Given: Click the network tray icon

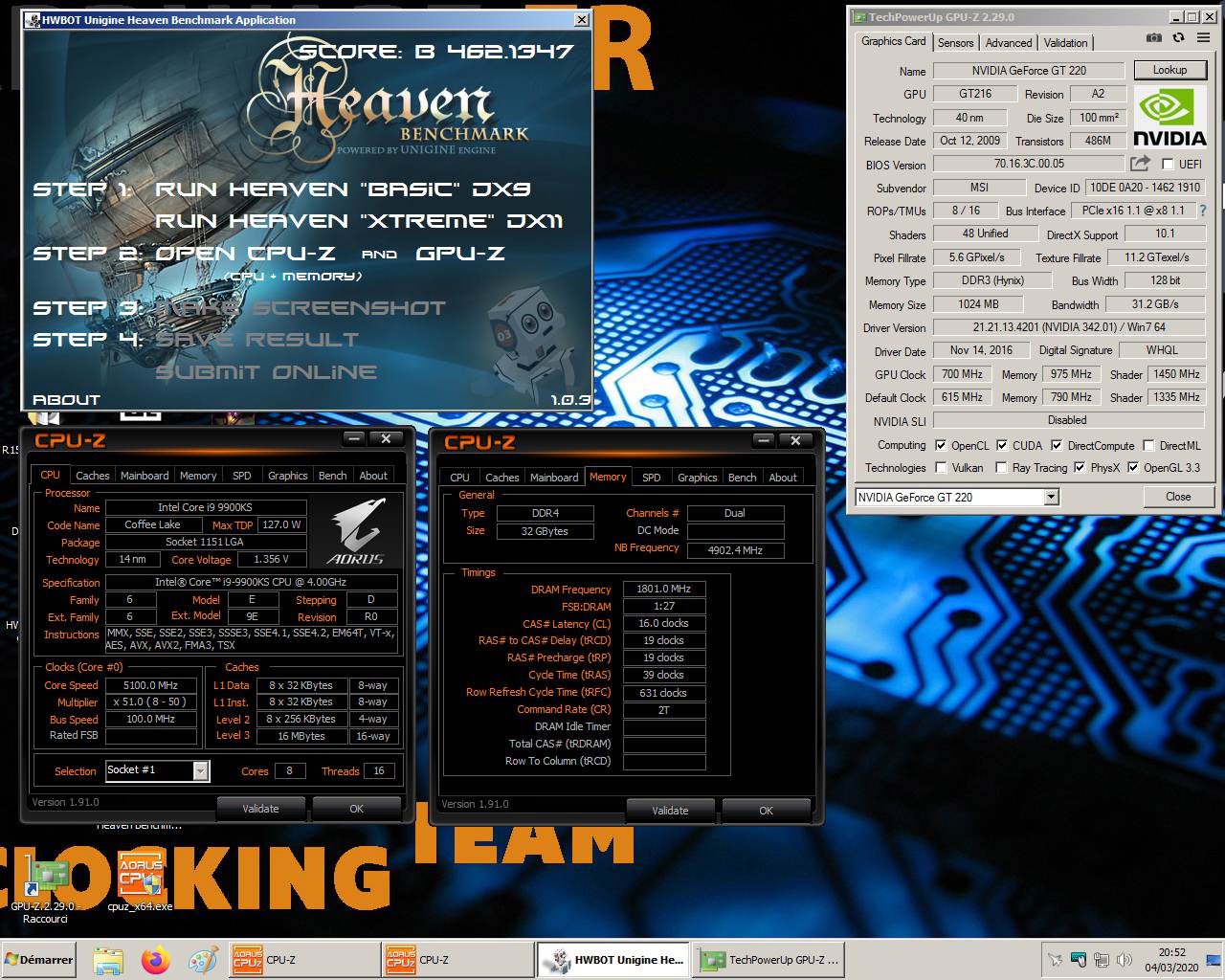Looking at the screenshot, I should tap(1102, 960).
